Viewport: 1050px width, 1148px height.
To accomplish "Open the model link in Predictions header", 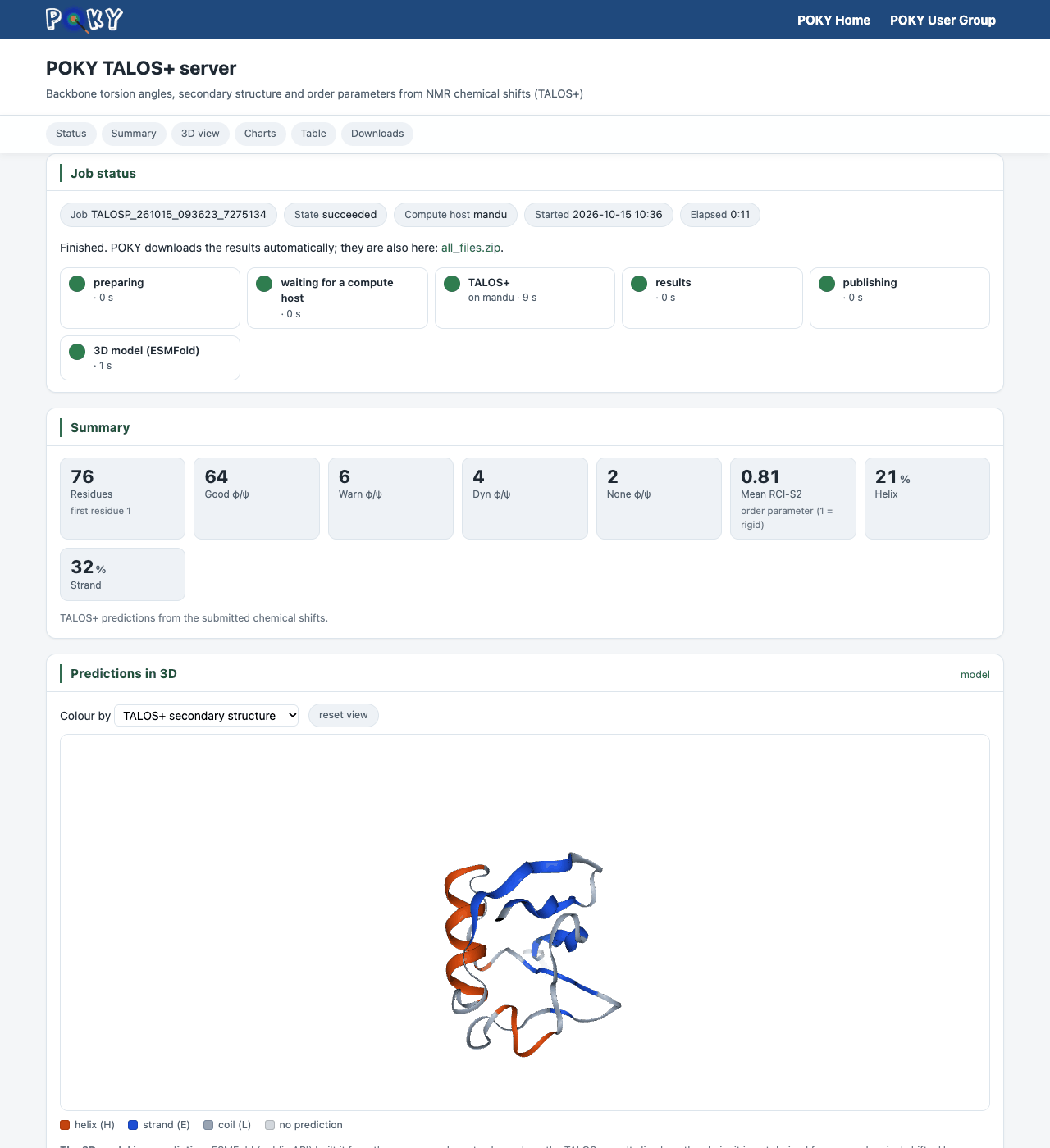I will pyautogui.click(x=975, y=675).
